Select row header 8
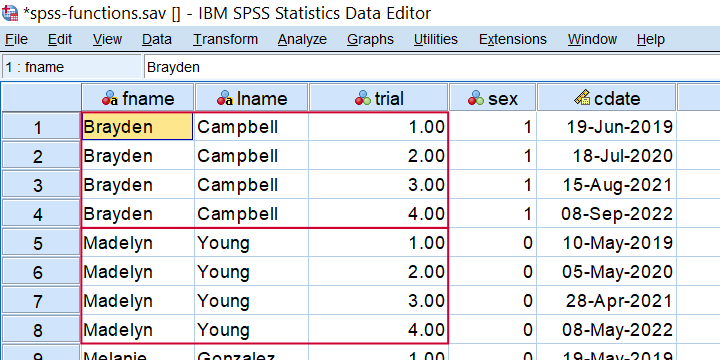Screen dimensions: 720x360 (41, 329)
